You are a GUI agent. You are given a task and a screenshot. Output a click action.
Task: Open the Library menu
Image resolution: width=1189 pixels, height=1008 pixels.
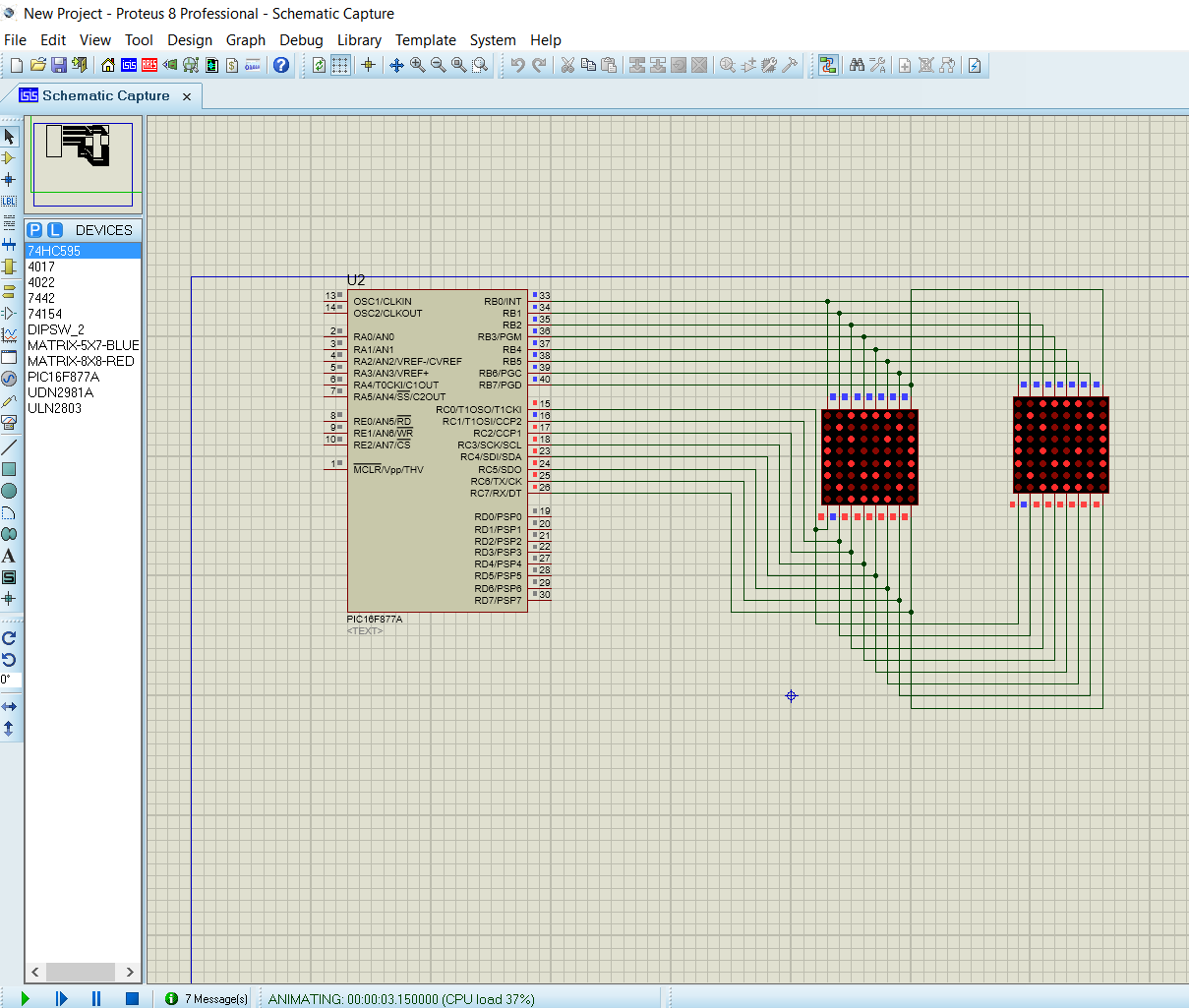coord(359,40)
